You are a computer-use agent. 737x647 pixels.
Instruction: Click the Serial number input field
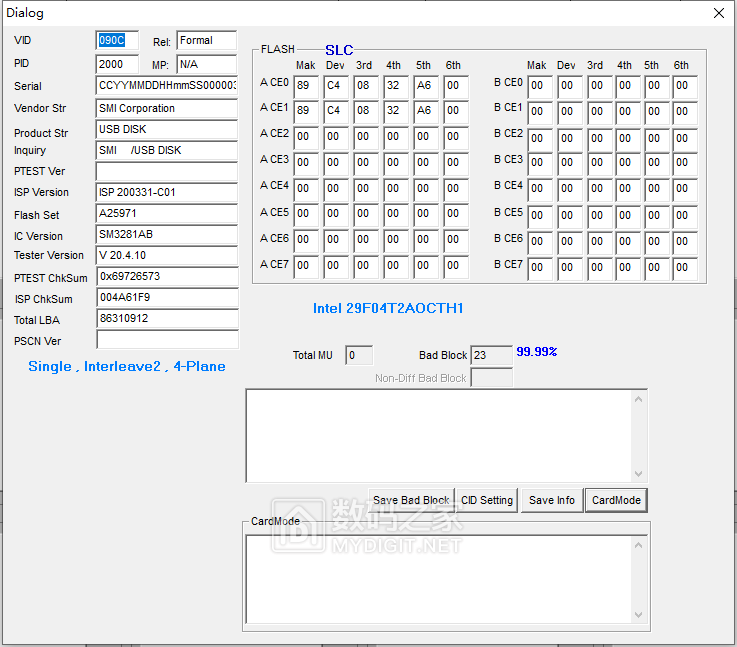166,86
